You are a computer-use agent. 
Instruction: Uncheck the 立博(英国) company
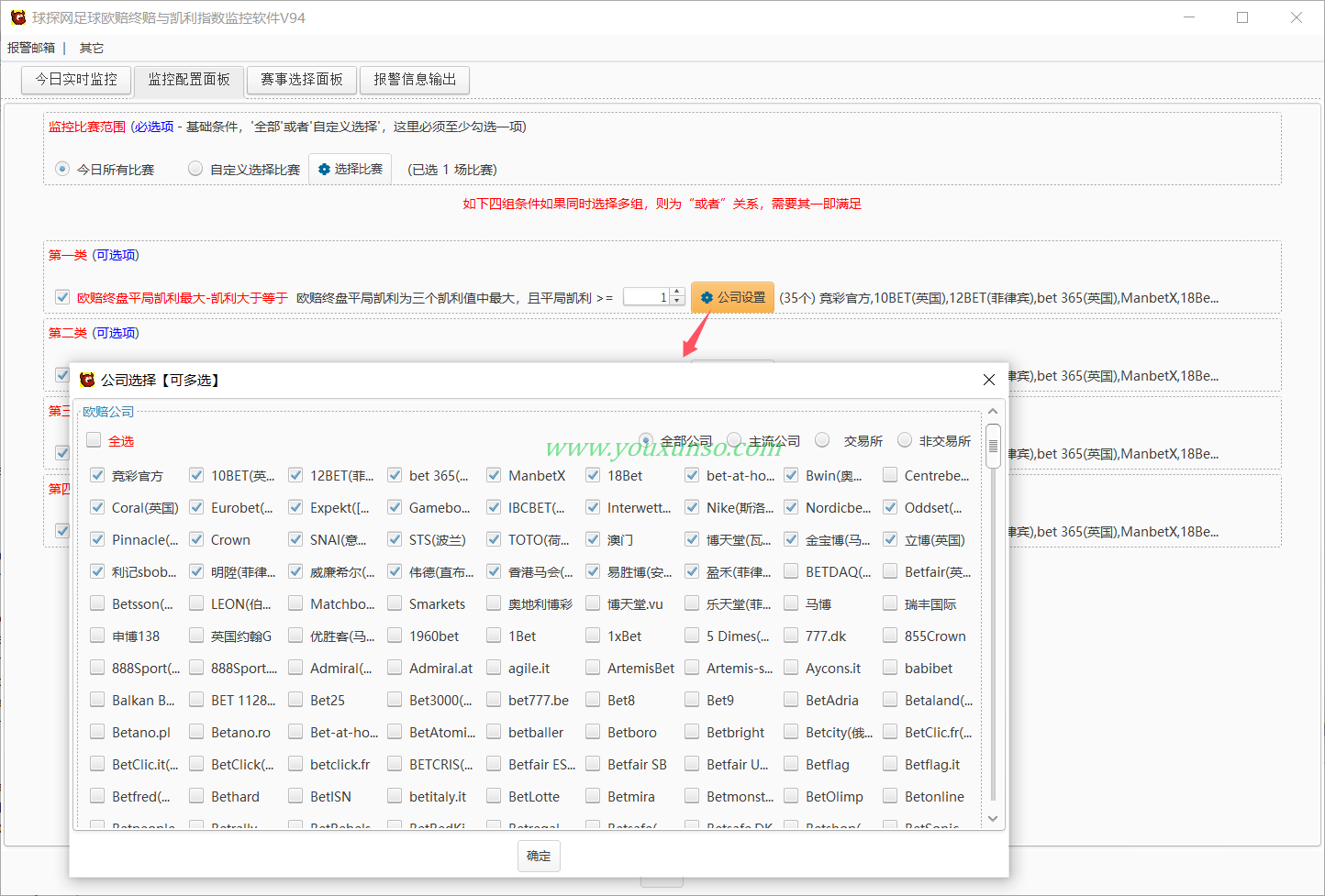pyautogui.click(x=890, y=539)
